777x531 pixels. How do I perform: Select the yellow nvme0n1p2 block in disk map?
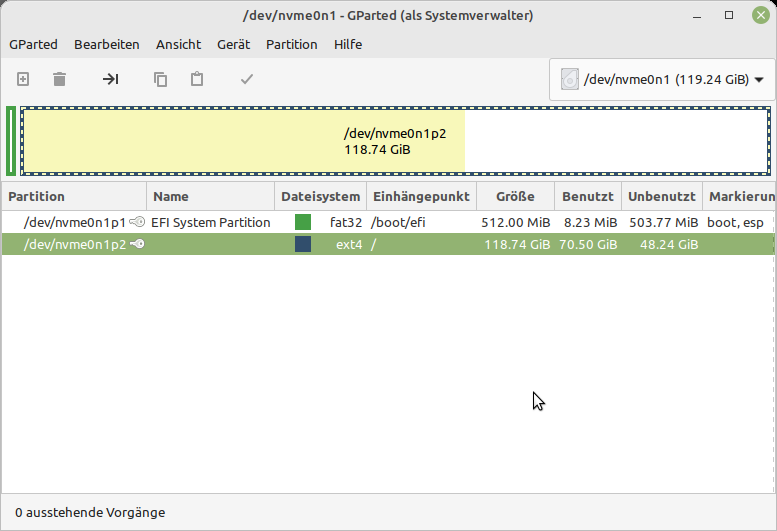pyautogui.click(x=243, y=141)
